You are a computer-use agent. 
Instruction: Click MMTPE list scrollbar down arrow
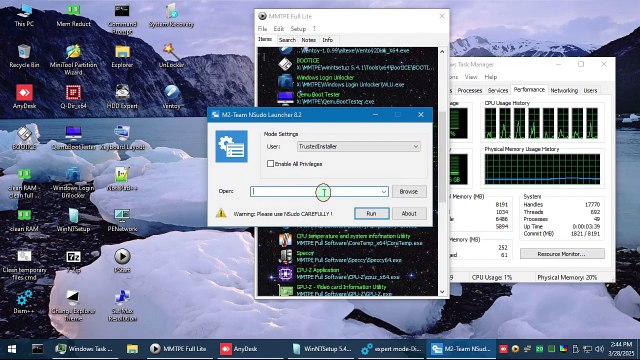(442, 292)
